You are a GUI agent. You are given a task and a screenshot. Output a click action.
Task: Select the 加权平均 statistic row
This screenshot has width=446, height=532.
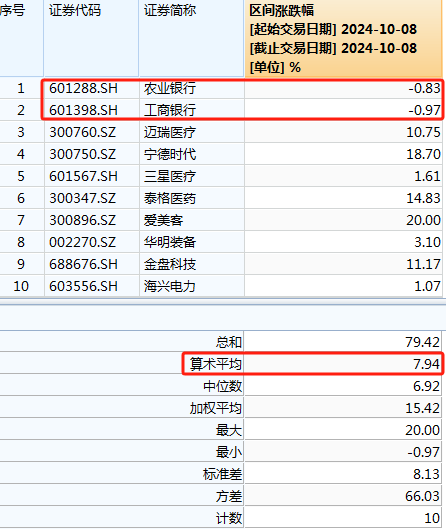(220, 408)
